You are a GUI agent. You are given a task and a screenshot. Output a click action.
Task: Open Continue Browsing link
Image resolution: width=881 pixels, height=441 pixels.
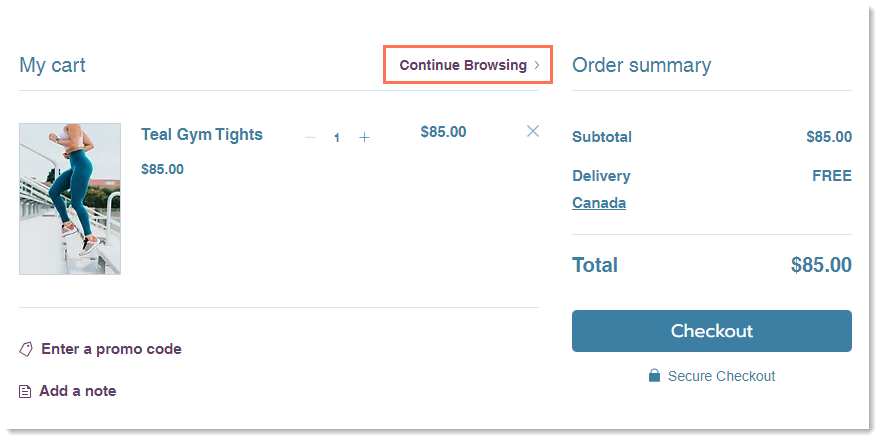(x=463, y=65)
